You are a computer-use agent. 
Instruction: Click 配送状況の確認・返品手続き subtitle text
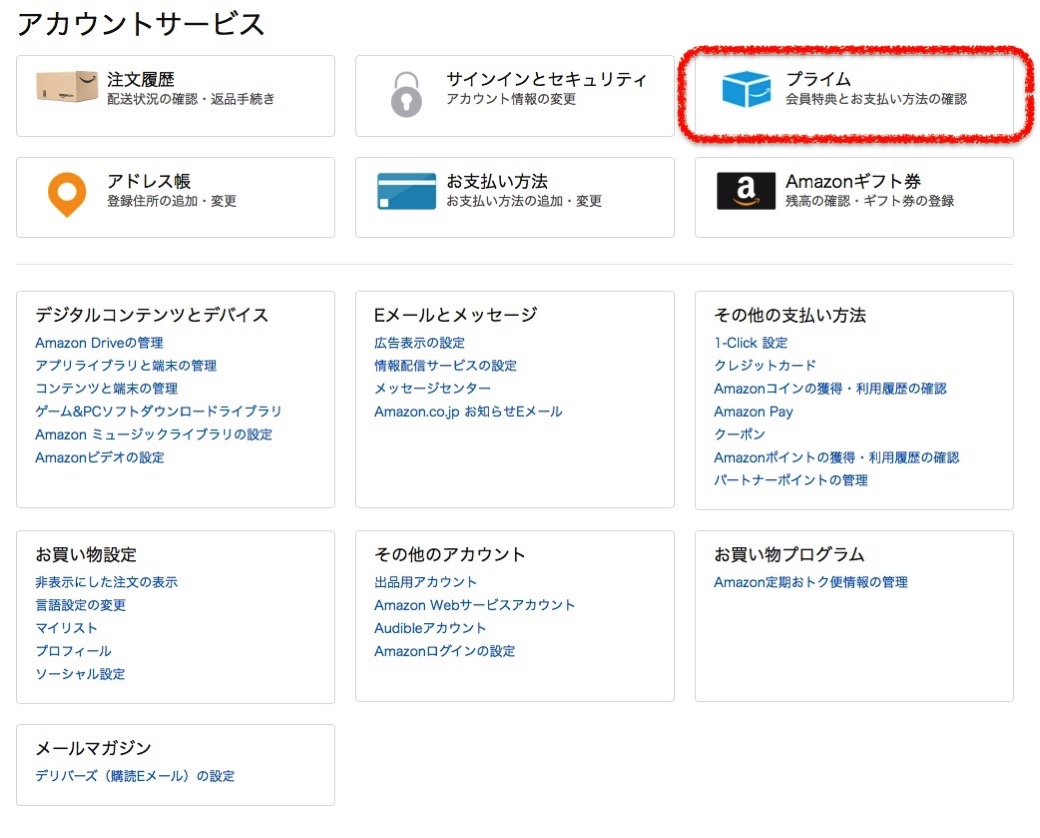click(191, 100)
